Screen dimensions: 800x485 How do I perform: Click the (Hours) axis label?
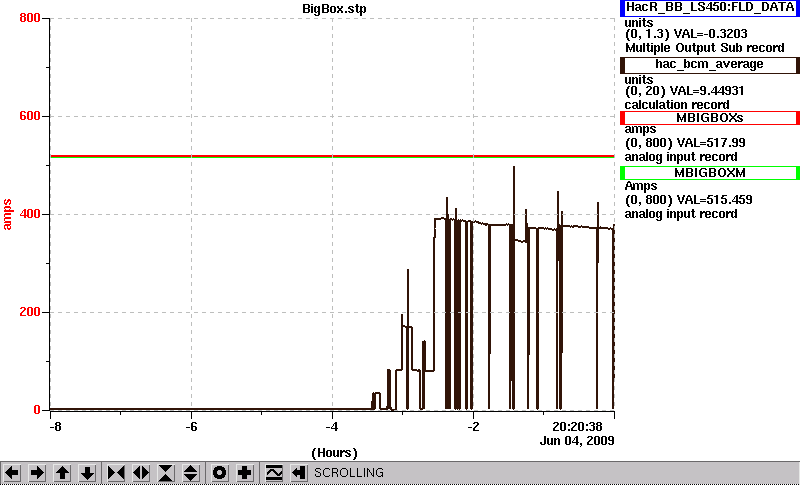(x=334, y=453)
